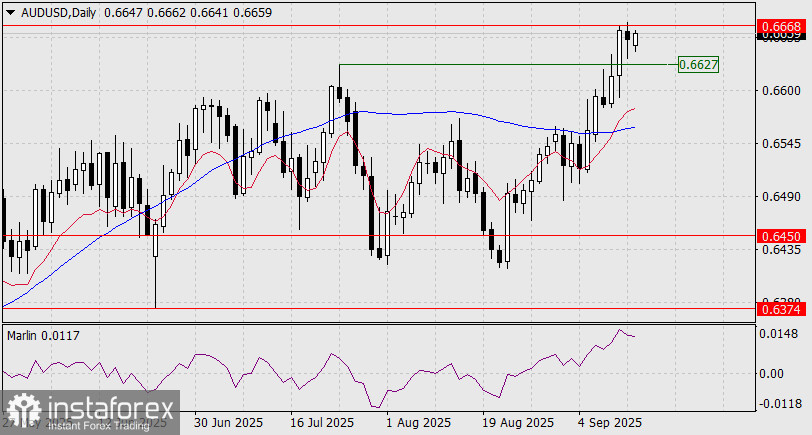This screenshot has height=435, width=812.
Task: Click the 1 Aug 2025 date label
Action: coord(419,423)
